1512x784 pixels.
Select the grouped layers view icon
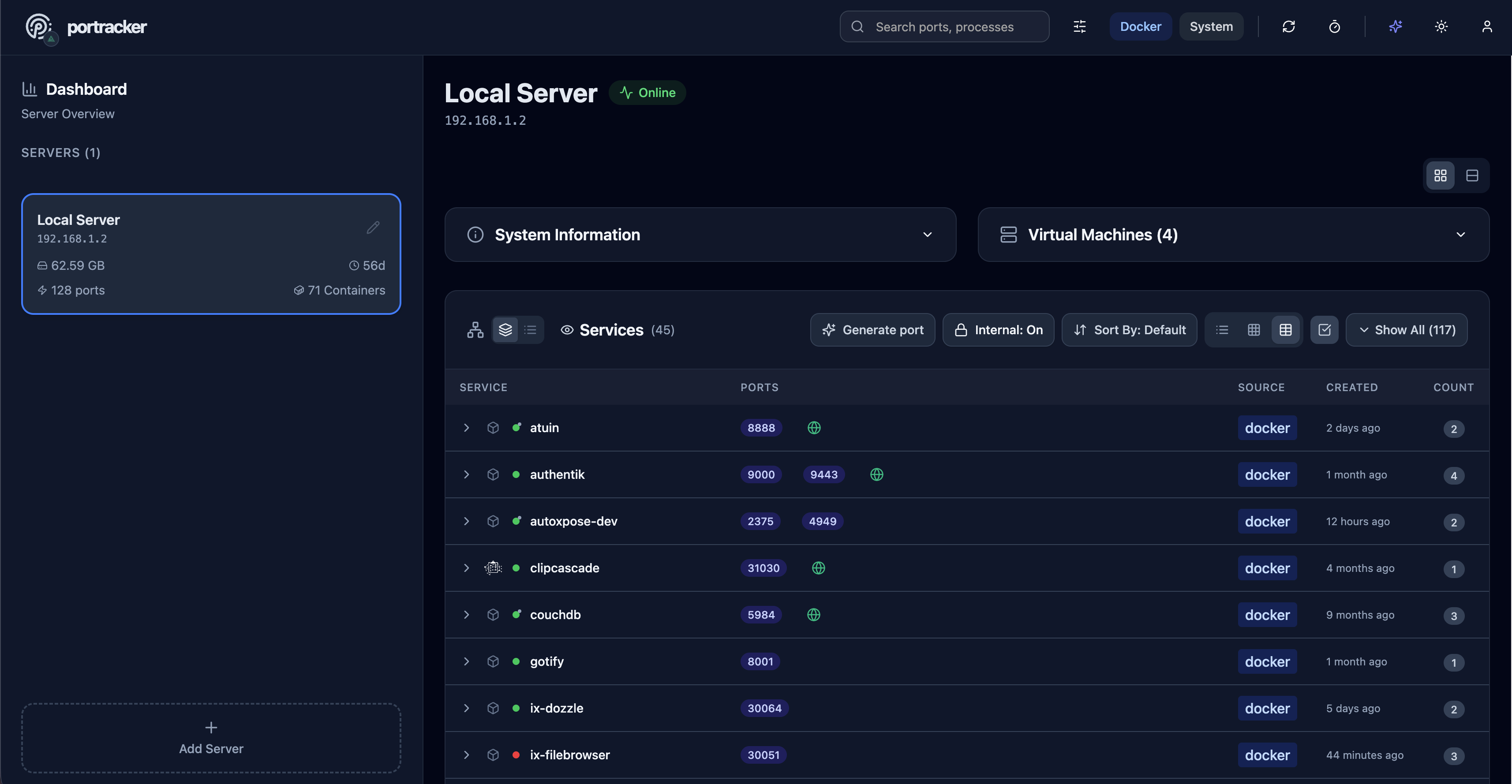pyautogui.click(x=505, y=330)
